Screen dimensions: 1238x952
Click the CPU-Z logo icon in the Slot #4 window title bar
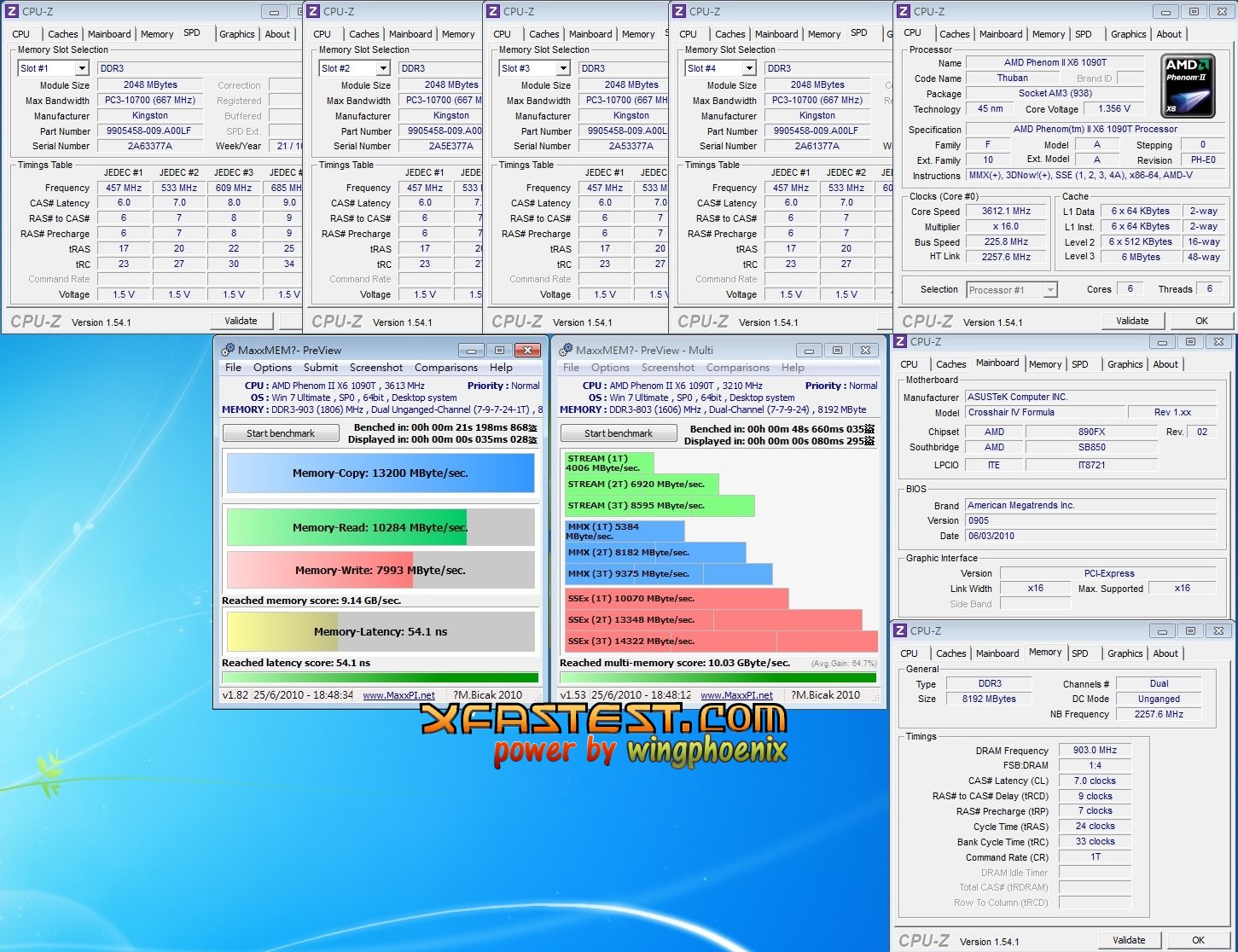pyautogui.click(x=679, y=11)
